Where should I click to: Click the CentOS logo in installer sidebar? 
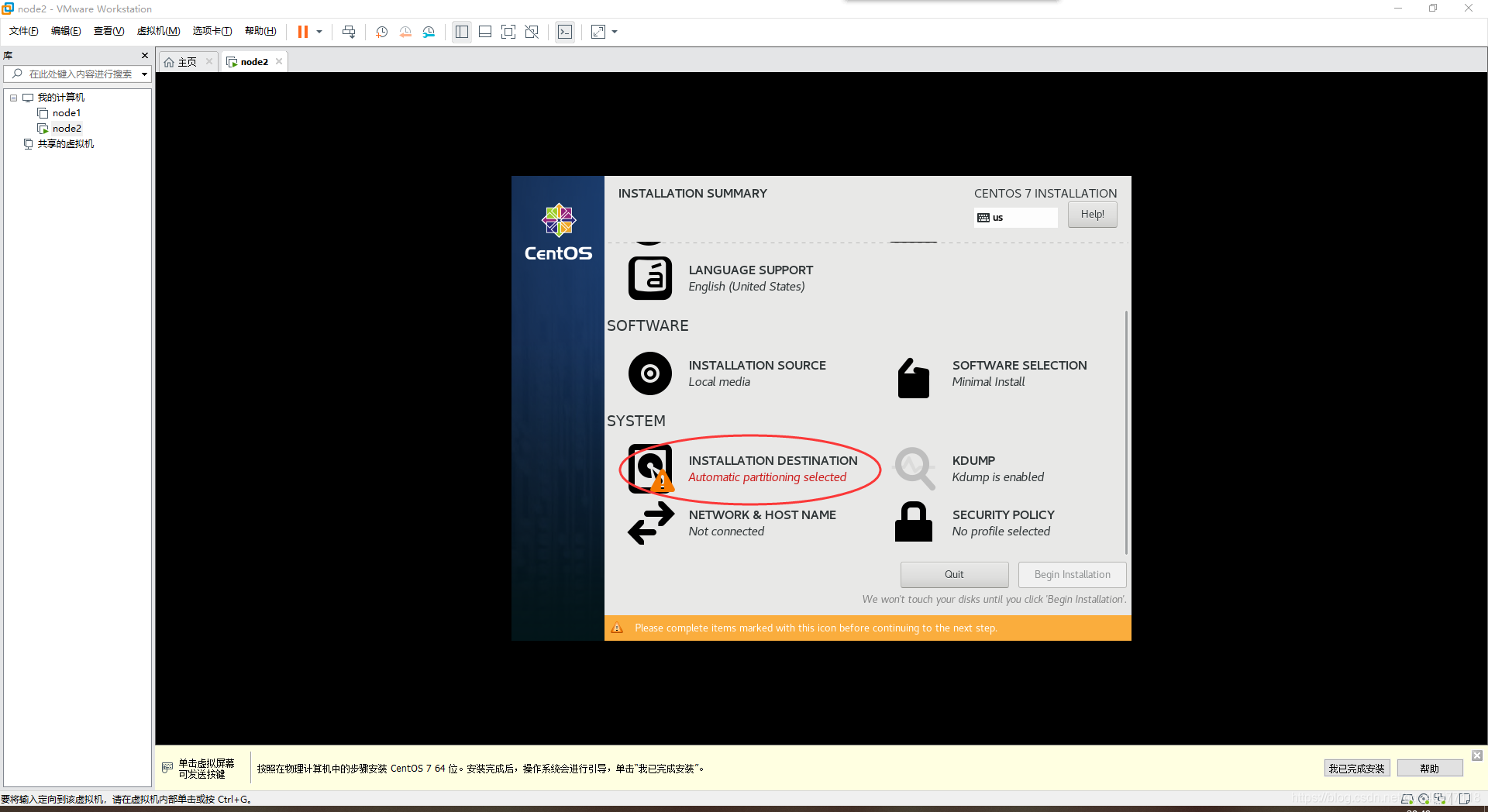(x=558, y=232)
